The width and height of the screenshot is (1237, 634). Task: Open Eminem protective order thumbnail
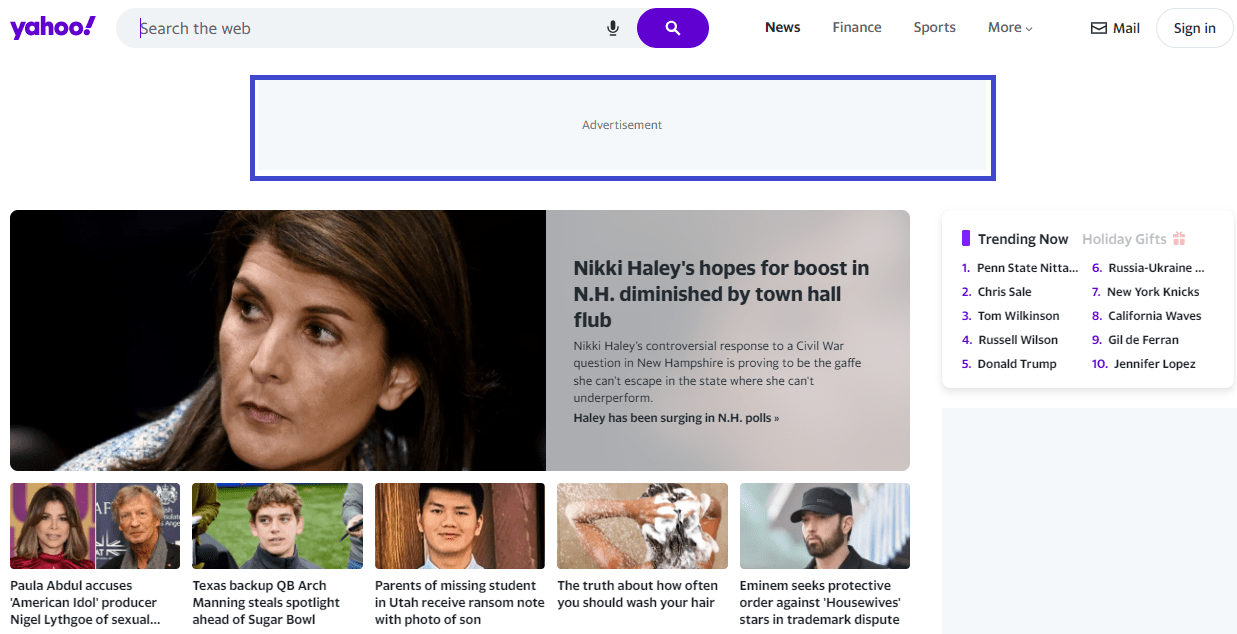pos(825,526)
